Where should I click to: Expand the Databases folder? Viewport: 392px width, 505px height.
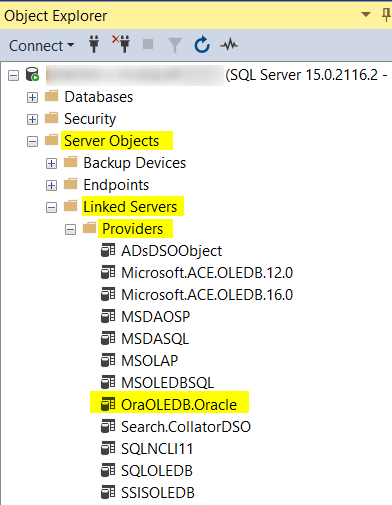point(32,98)
